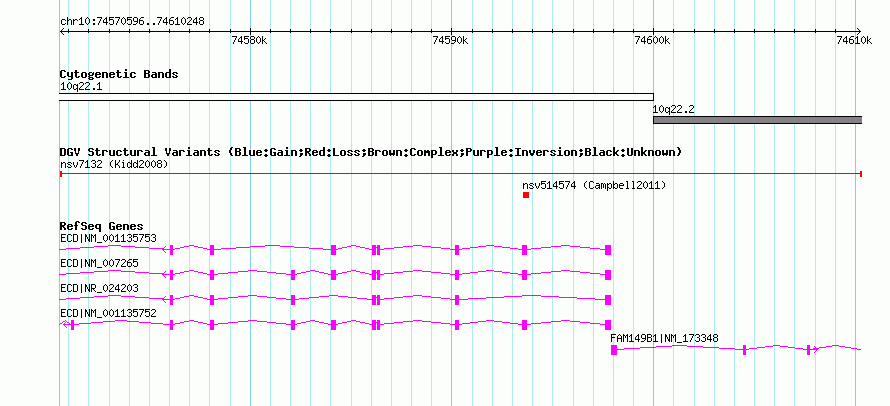Click the leftmost exon of ECD|NM_001135752
890x406 pixels.
[73, 325]
